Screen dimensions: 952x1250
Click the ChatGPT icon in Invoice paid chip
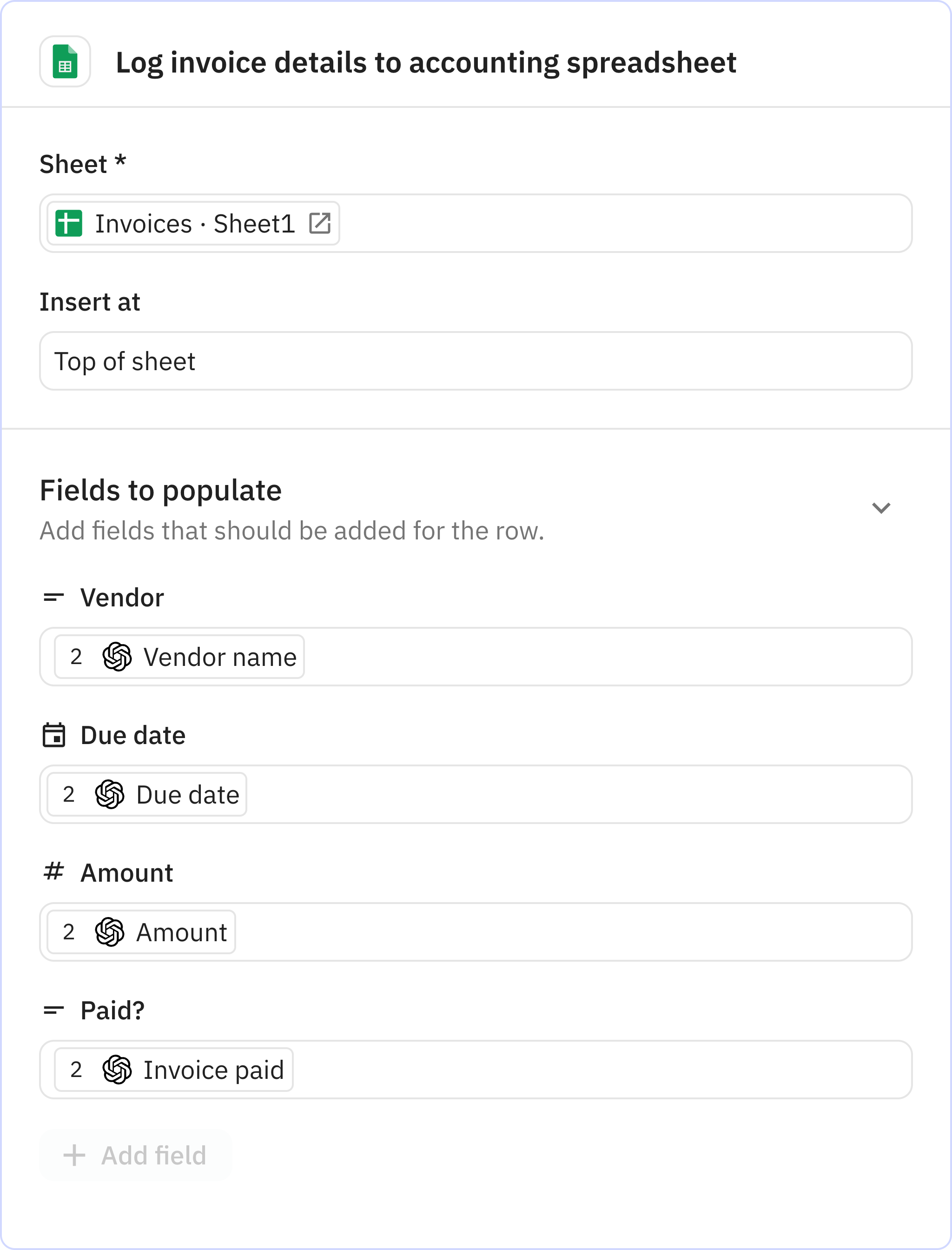117,1070
